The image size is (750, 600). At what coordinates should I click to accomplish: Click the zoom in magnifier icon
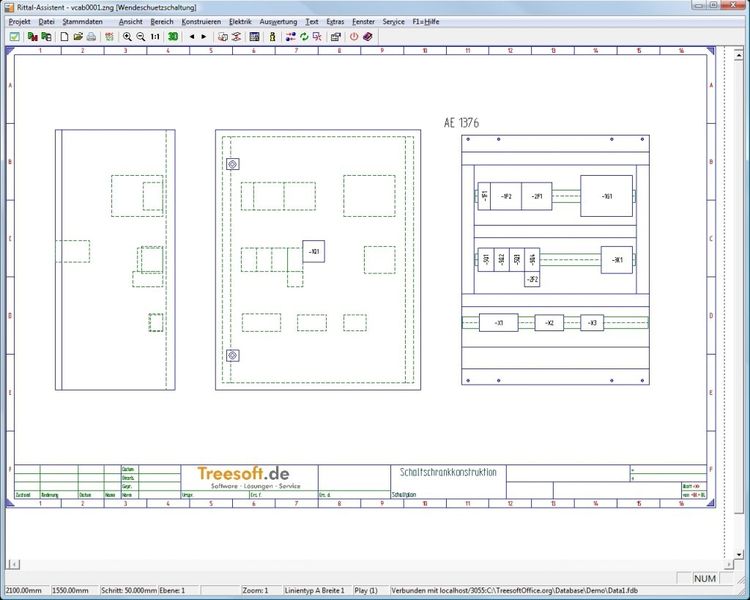(127, 37)
